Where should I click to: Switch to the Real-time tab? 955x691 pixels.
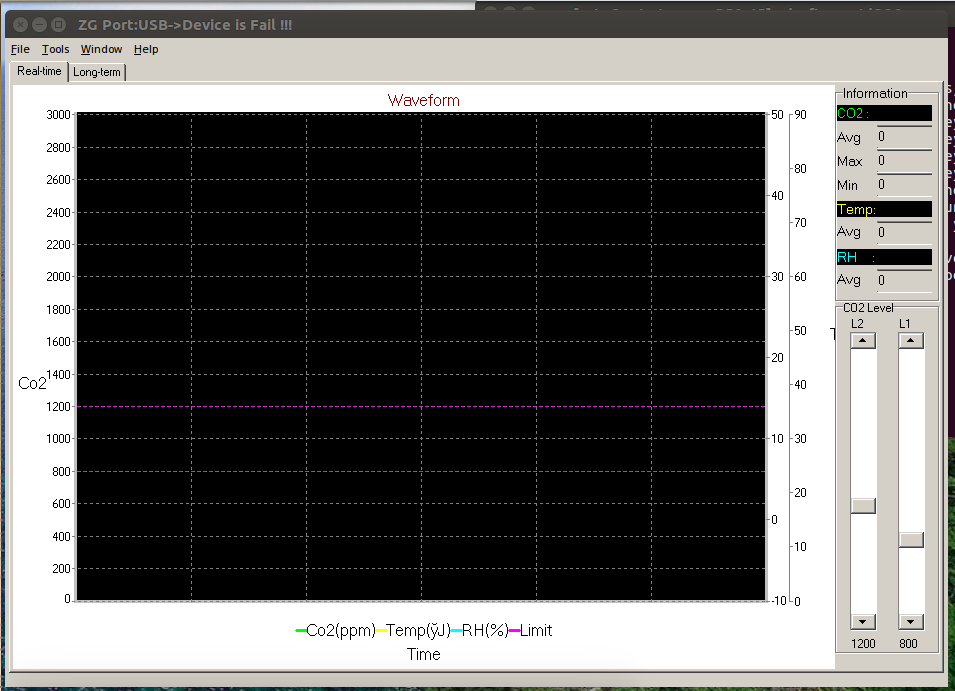[39, 71]
